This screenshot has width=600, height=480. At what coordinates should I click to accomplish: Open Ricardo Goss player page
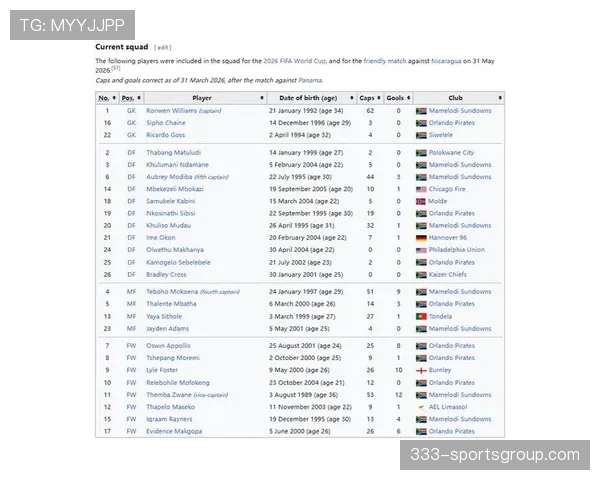(x=165, y=135)
